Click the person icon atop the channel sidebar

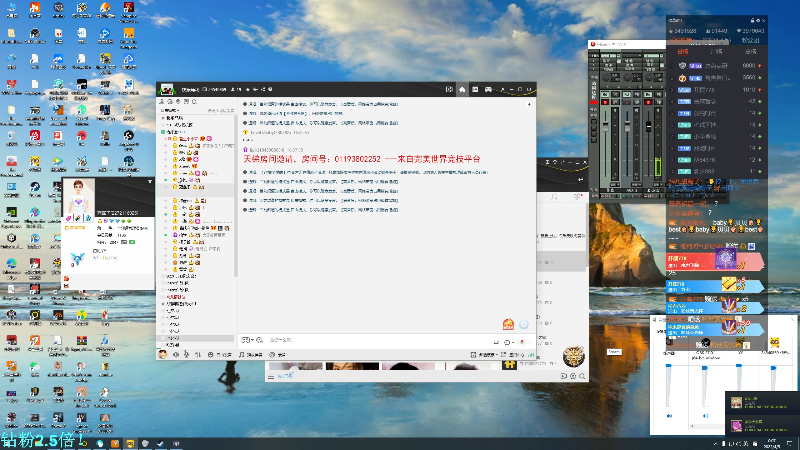(x=163, y=102)
